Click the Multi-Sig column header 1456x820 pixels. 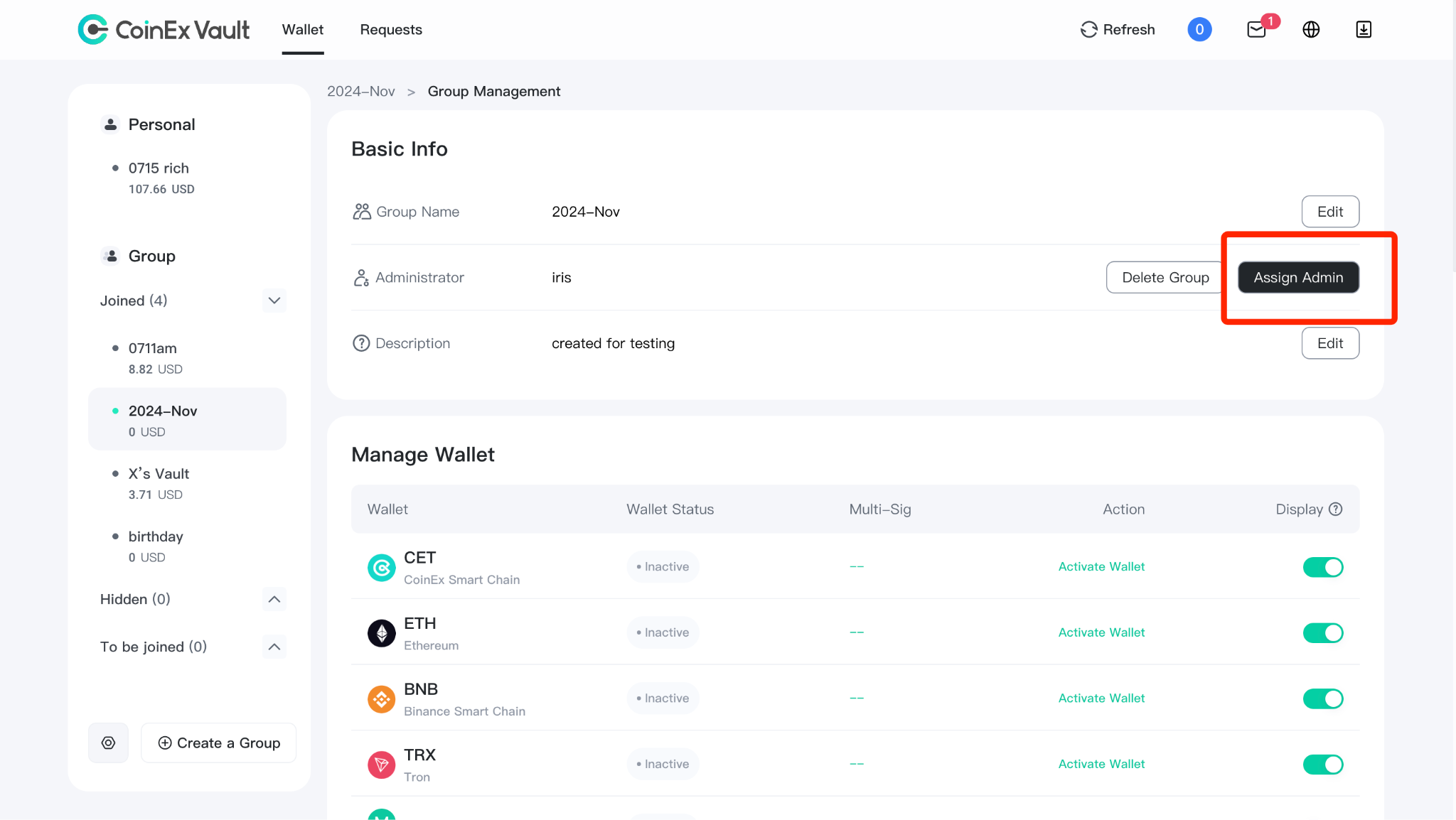880,509
